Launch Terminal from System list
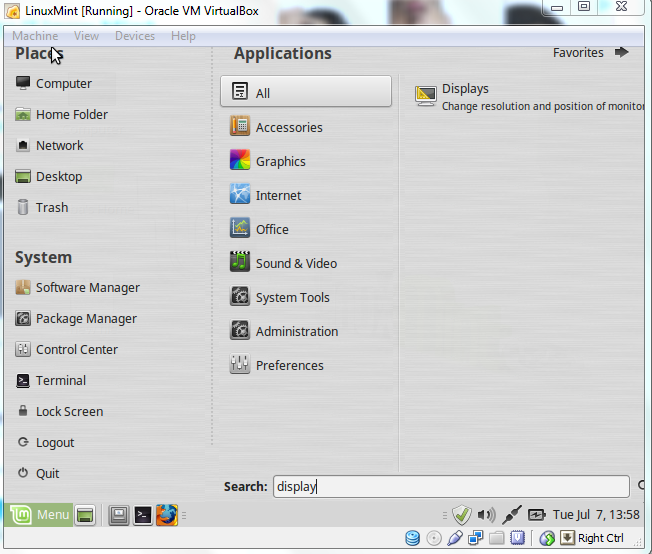 [x=51, y=381]
